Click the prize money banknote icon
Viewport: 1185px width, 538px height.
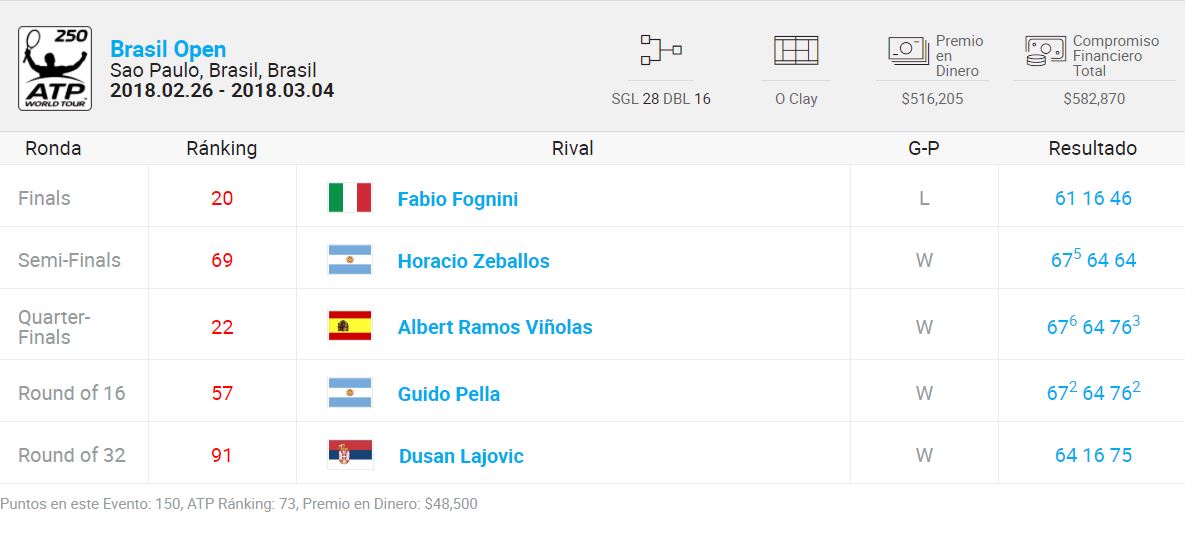point(908,51)
